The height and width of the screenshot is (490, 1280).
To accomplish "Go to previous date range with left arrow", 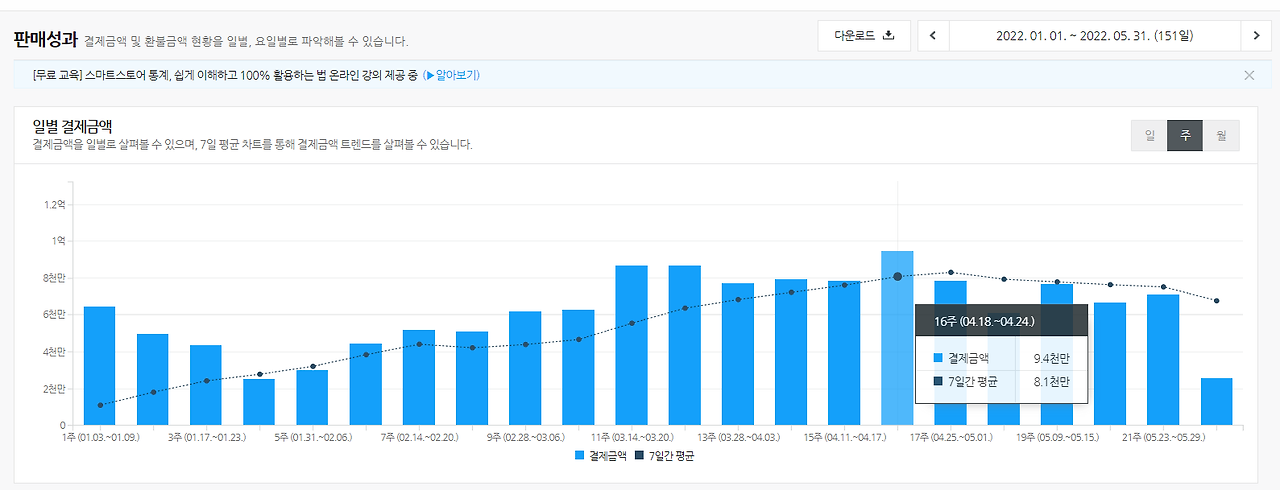I will 933,35.
